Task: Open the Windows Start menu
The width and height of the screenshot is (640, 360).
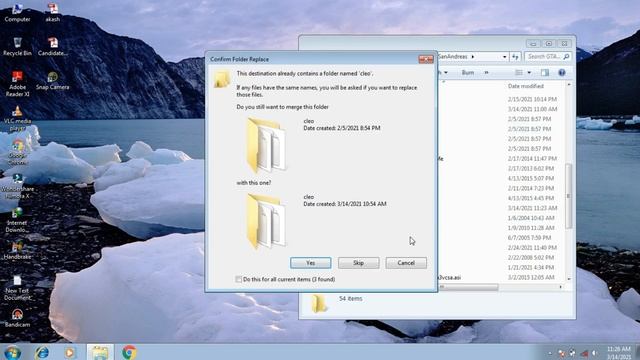Action: point(12,352)
